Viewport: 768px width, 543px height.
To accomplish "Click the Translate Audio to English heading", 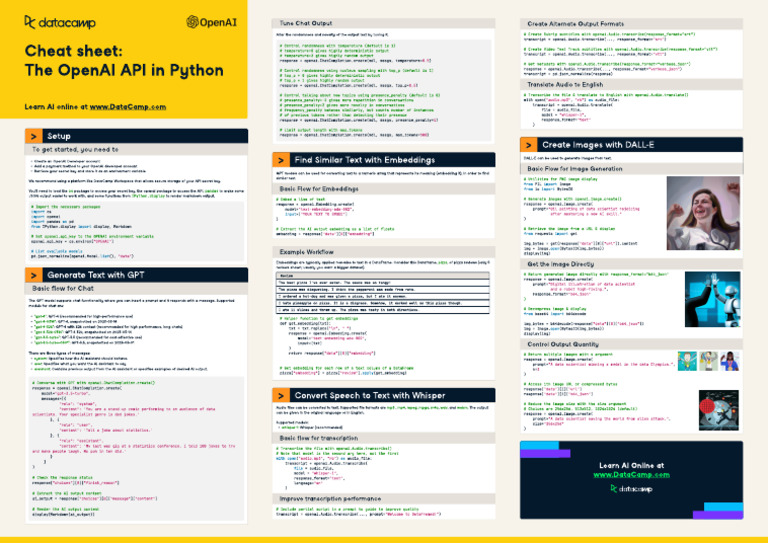I will tap(565, 84).
